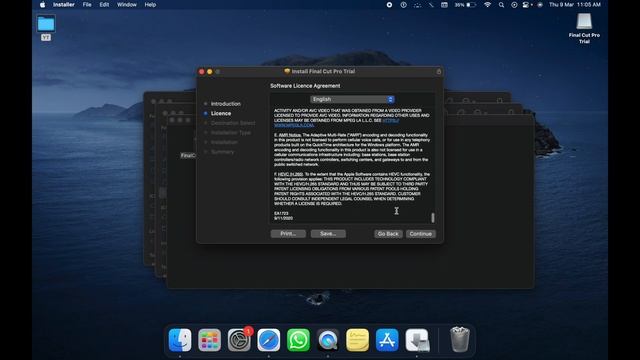Click the Summary step in sidebar

(222, 152)
